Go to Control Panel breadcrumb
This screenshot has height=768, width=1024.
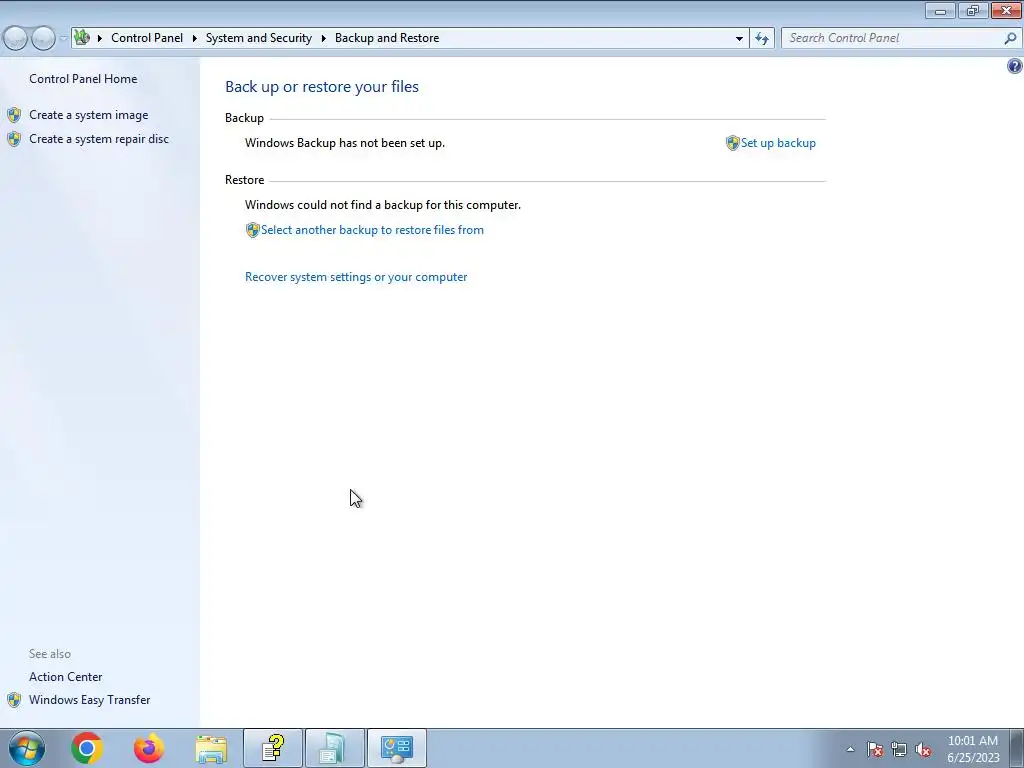tap(147, 38)
